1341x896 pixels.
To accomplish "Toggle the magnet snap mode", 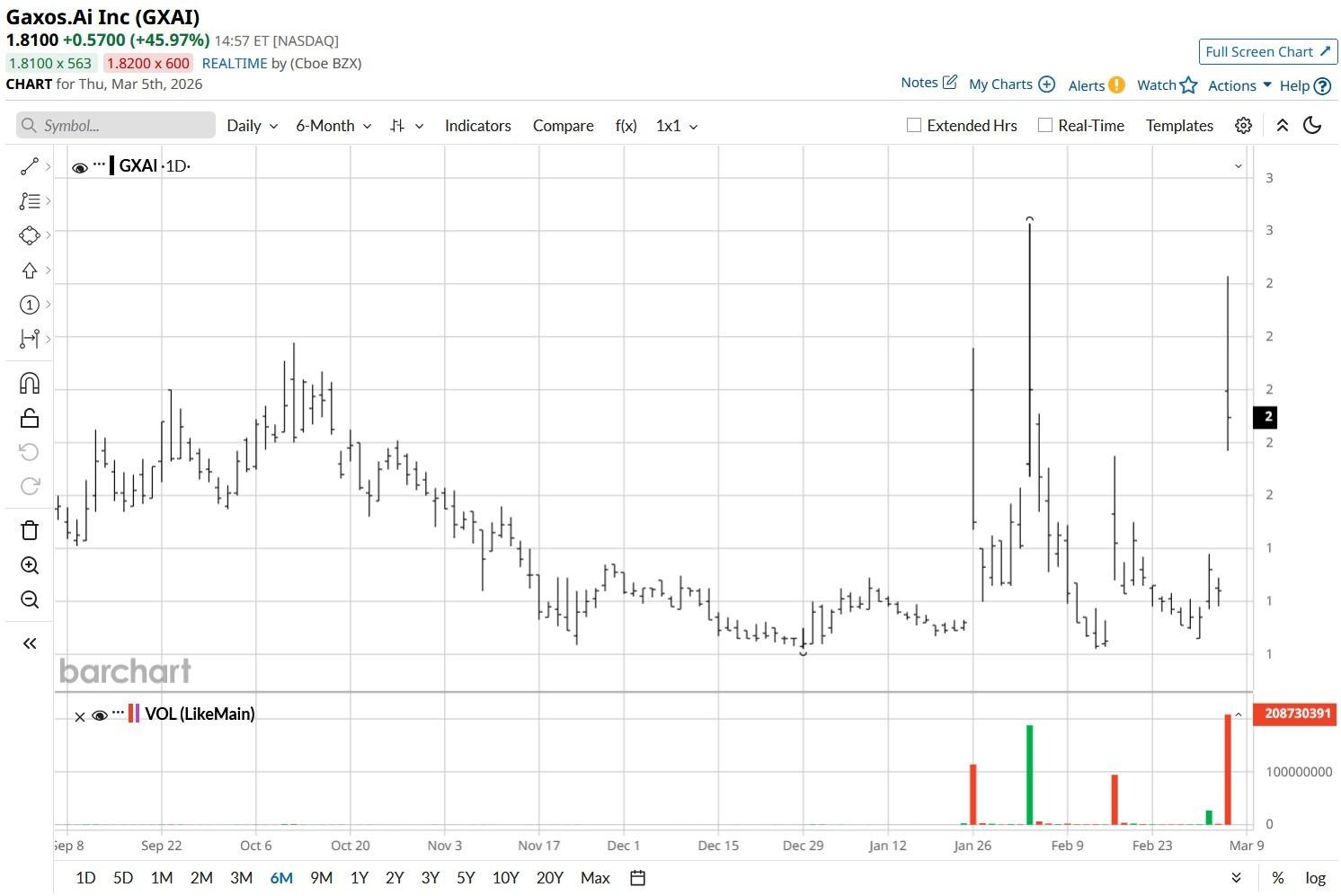I will [29, 384].
